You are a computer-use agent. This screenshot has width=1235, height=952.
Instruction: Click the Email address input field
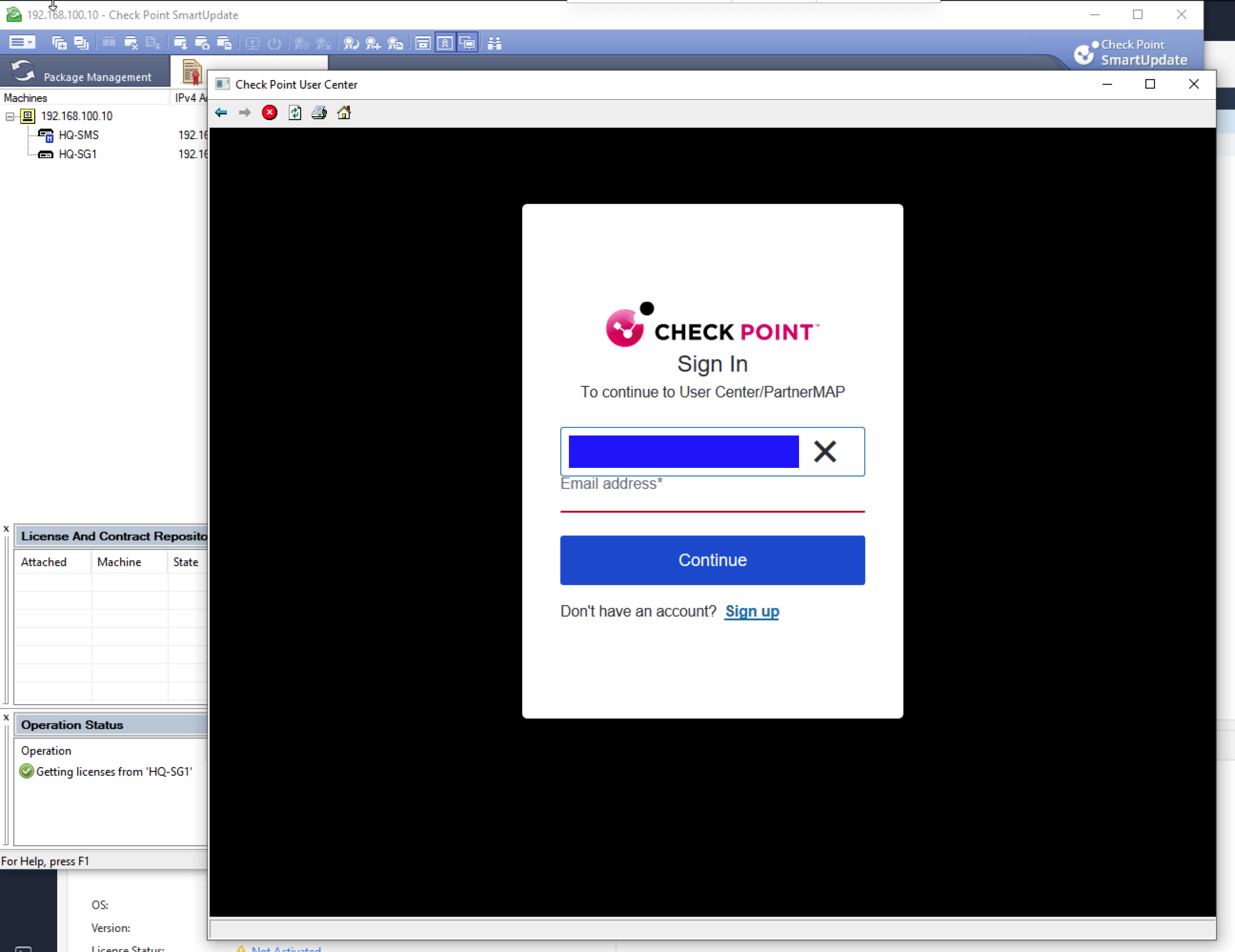pos(681,452)
